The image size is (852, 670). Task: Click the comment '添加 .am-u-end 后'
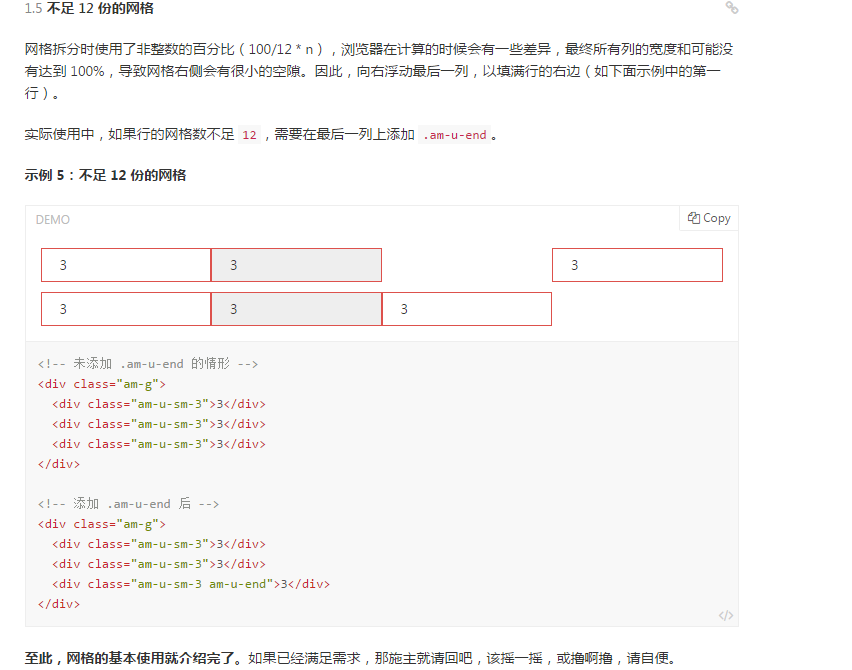tap(128, 504)
